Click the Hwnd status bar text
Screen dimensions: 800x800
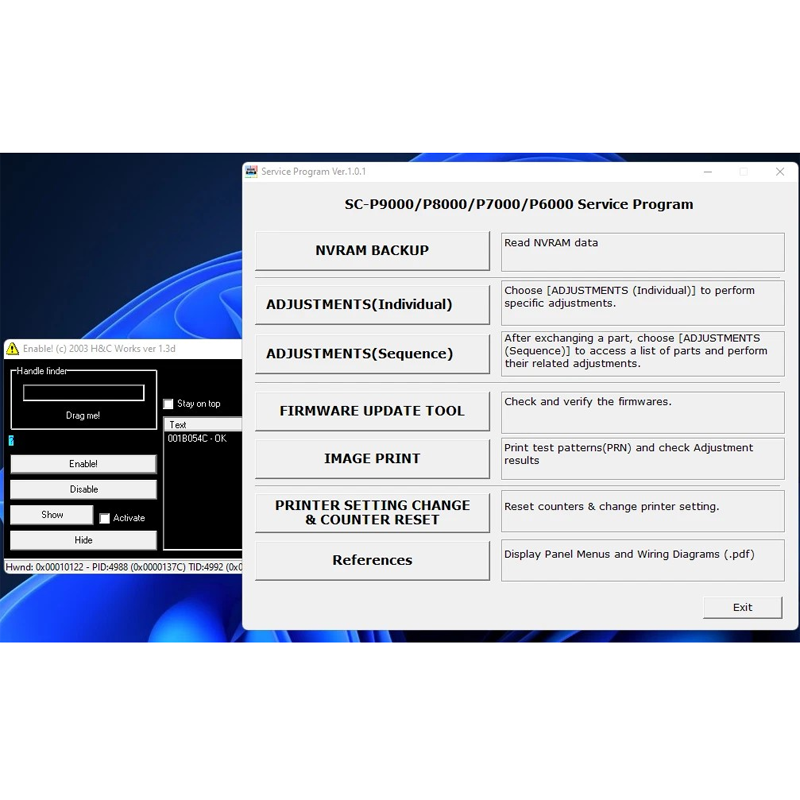[123, 567]
